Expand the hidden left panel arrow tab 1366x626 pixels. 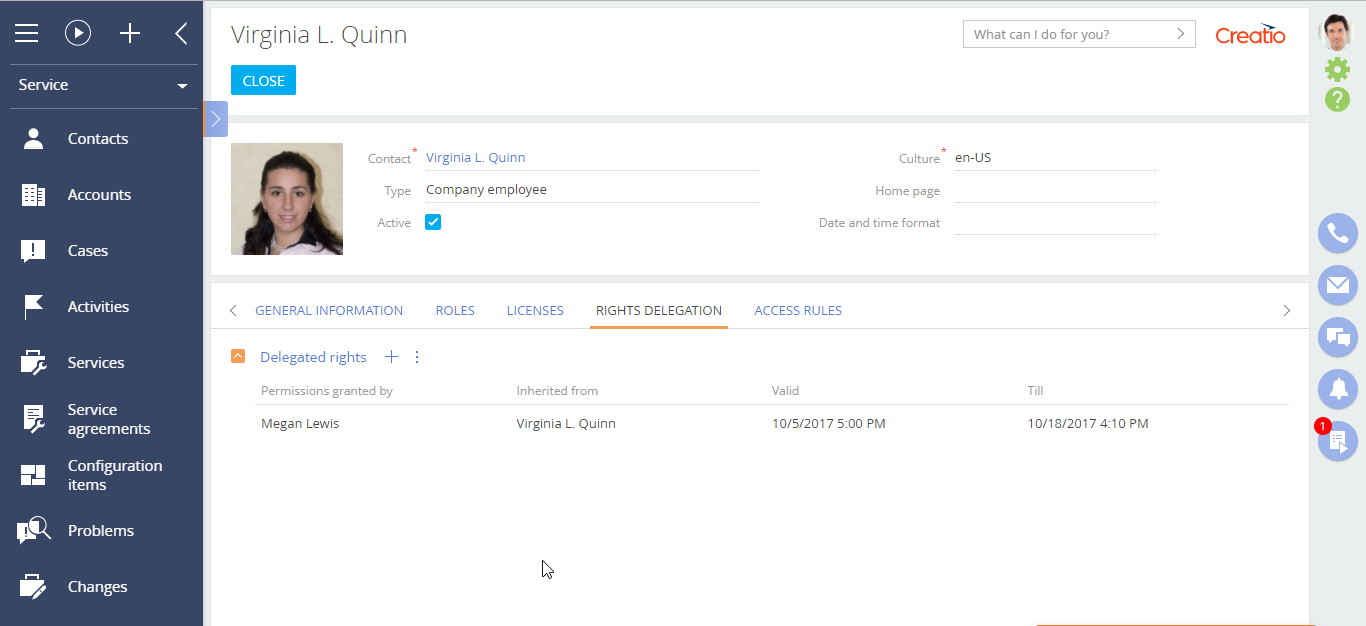point(215,119)
